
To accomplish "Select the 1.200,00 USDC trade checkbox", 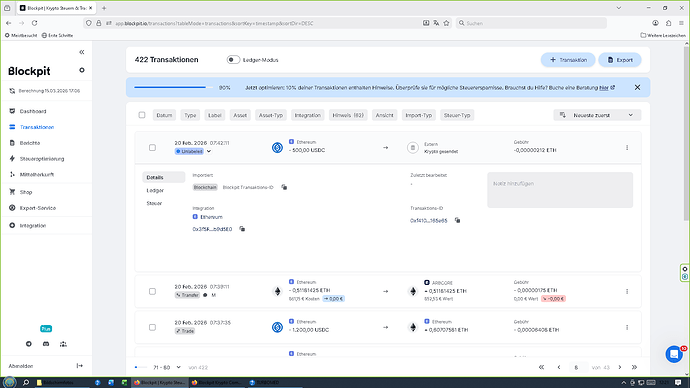I will [152, 327].
